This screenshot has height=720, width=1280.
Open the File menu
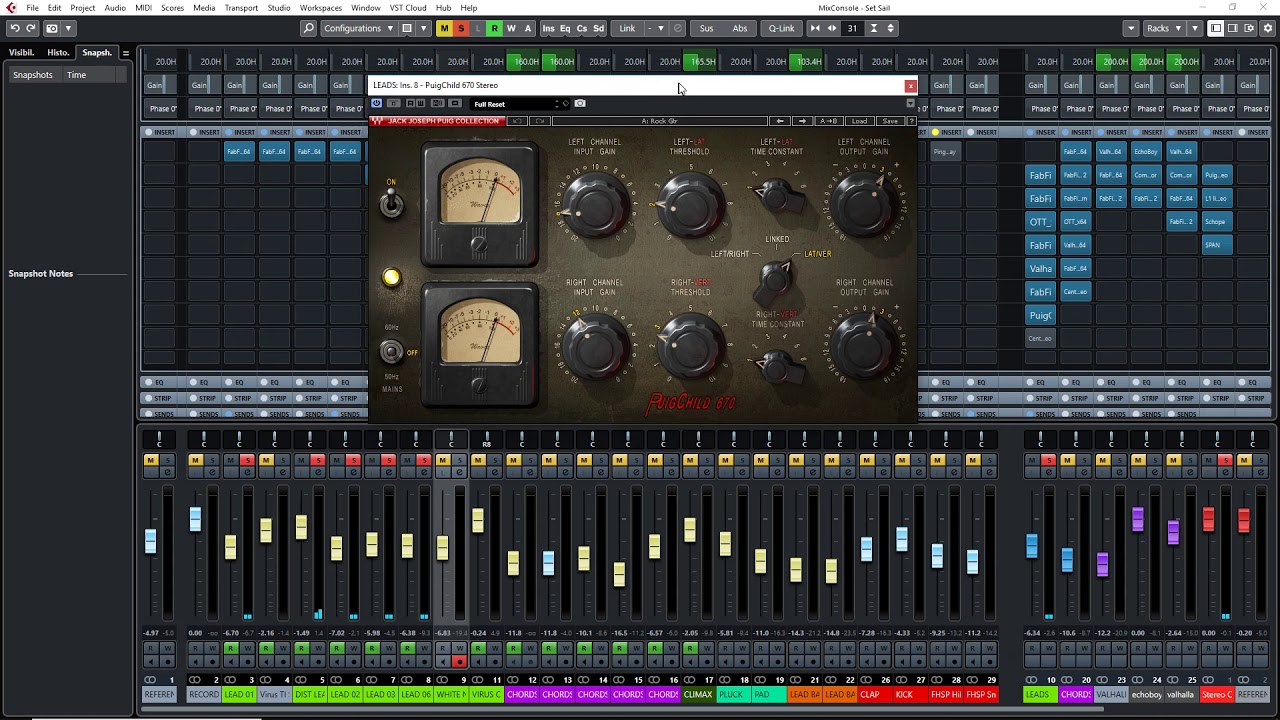[x=32, y=7]
